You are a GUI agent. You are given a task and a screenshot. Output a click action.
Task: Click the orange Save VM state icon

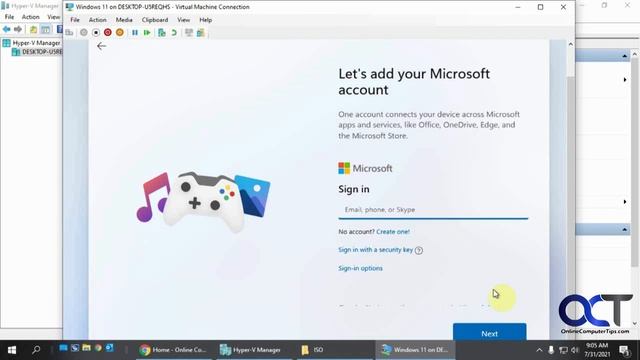click(x=120, y=33)
